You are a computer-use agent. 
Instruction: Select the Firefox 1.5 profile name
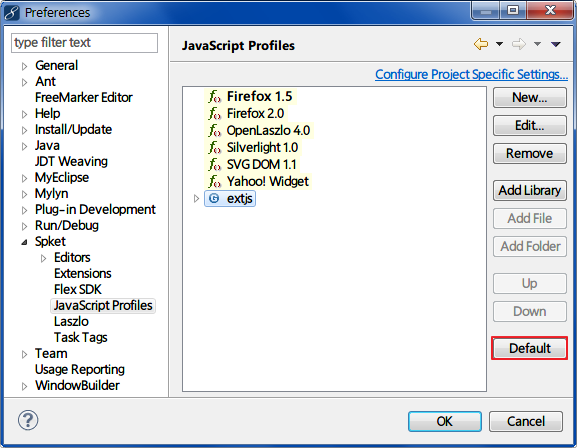click(x=259, y=97)
